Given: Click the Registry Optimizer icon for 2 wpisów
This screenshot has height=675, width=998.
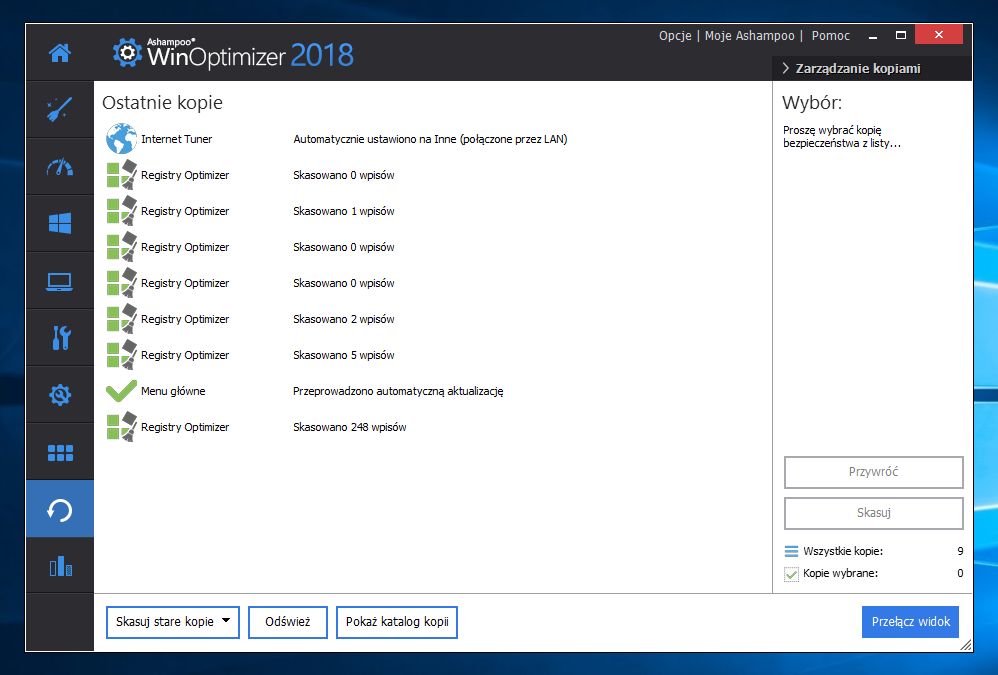Looking at the screenshot, I should click(x=121, y=319).
